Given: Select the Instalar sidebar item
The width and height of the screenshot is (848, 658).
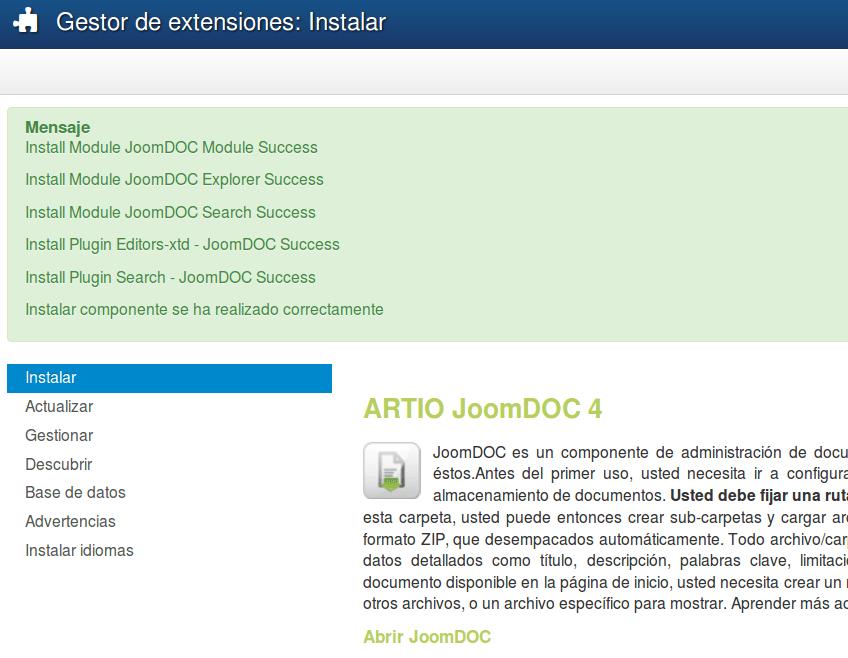Looking at the screenshot, I should (x=169, y=378).
